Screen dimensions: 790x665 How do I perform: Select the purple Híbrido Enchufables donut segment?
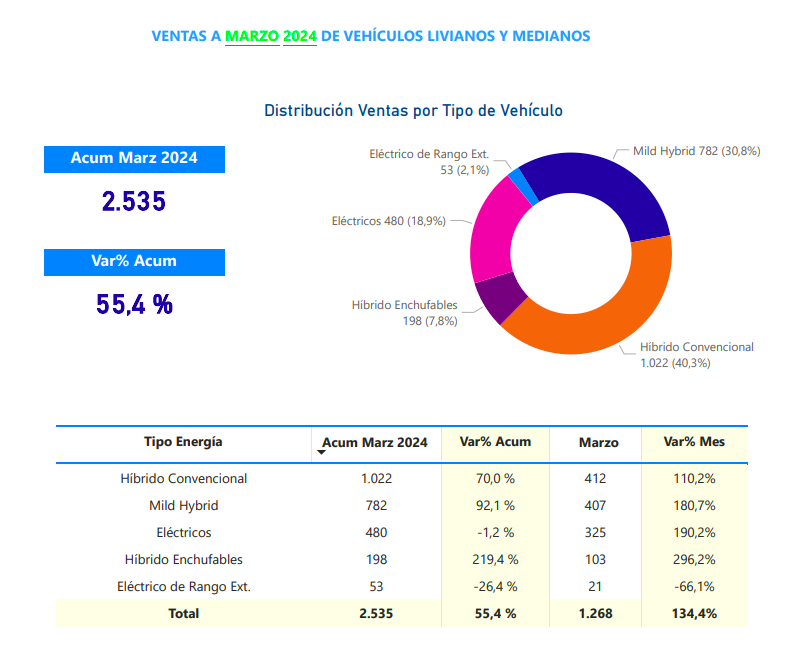(499, 298)
